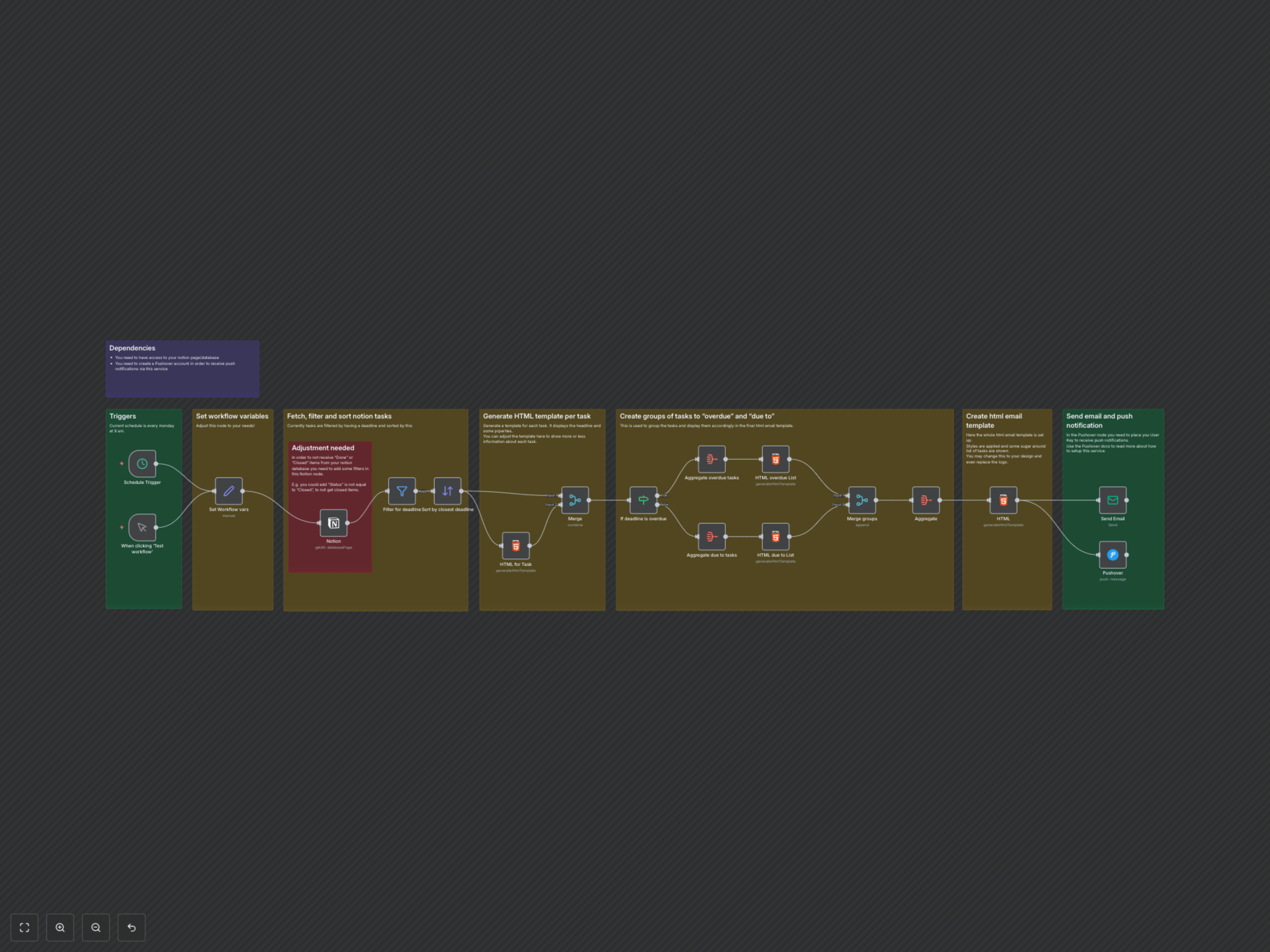1270x952 pixels.
Task: Open the Aggregate due to tasks node
Action: pos(711,536)
